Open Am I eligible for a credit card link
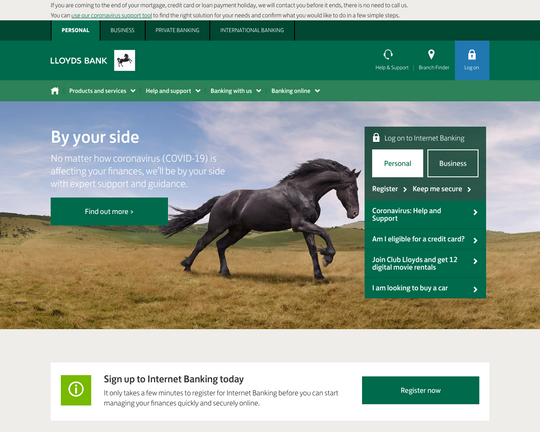The height and width of the screenshot is (432, 540). coord(425,239)
